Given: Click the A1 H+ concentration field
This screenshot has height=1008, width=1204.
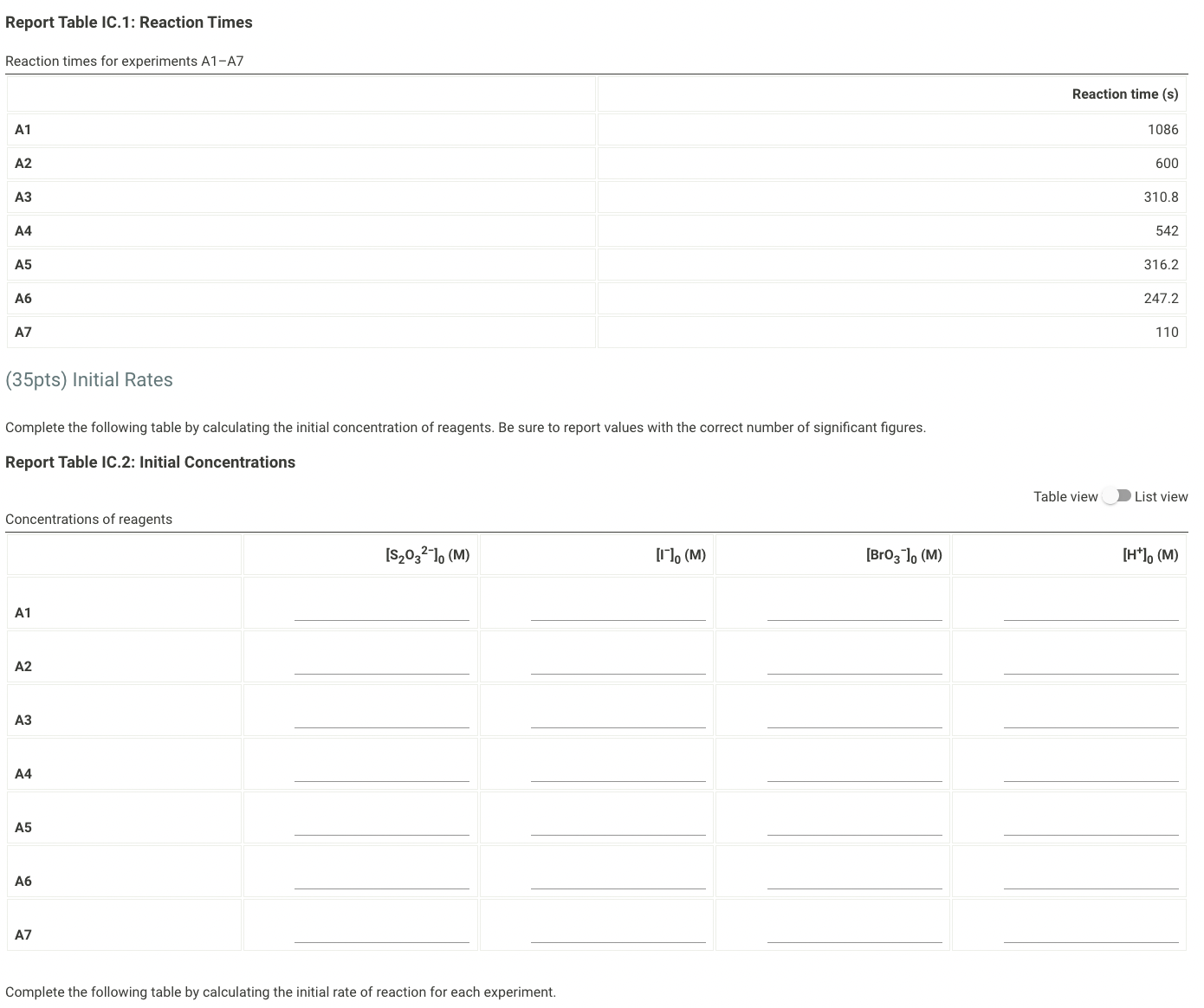Looking at the screenshot, I should 1091,610.
